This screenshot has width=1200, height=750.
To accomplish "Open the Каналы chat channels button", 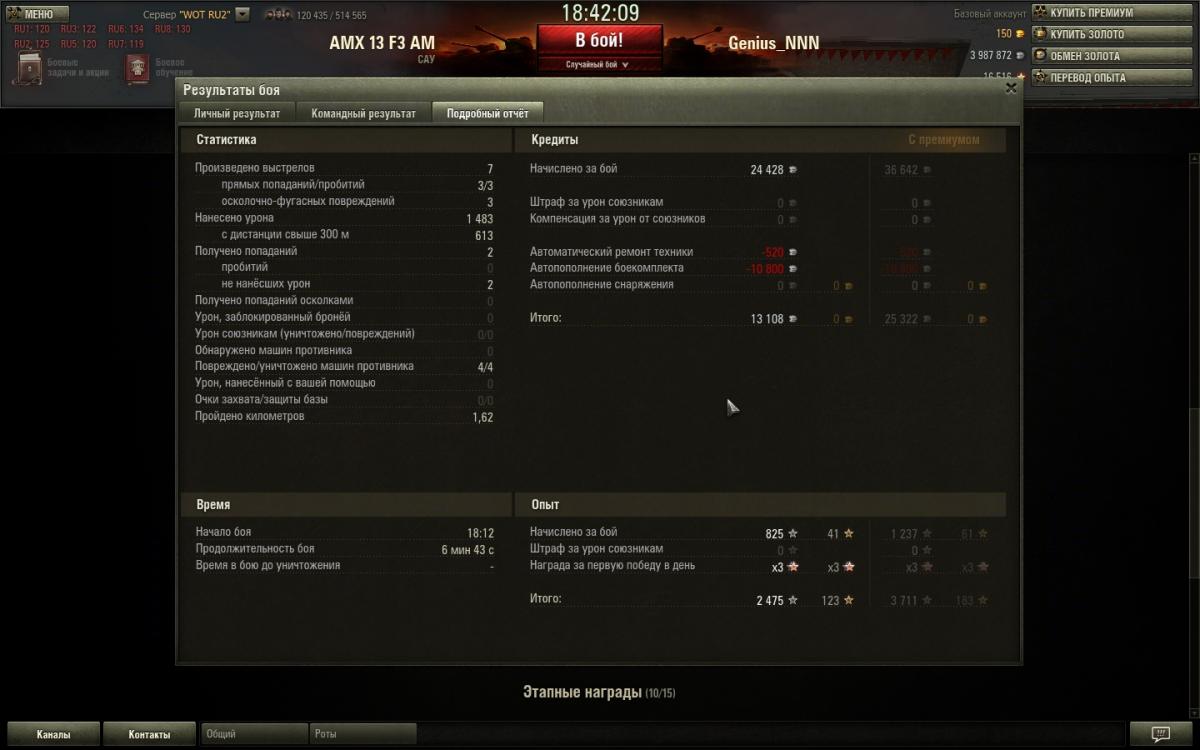I will tap(53, 734).
